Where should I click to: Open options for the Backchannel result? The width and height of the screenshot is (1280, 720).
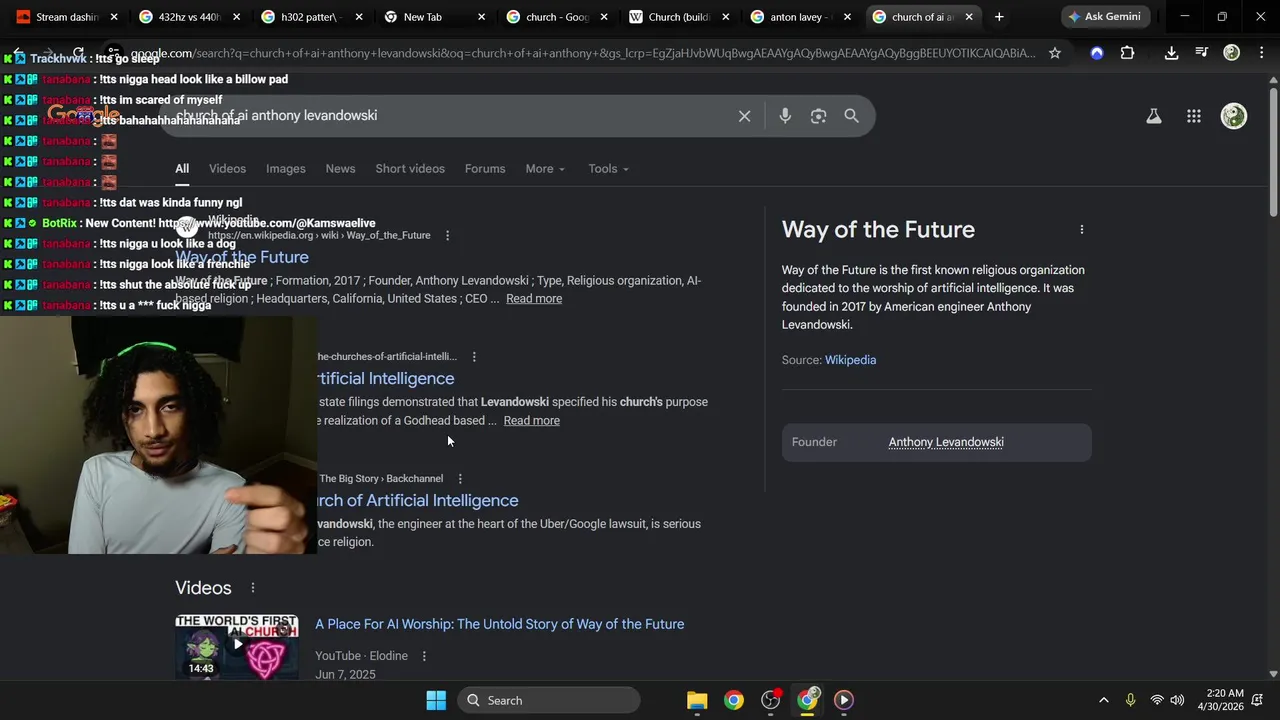pos(459,479)
